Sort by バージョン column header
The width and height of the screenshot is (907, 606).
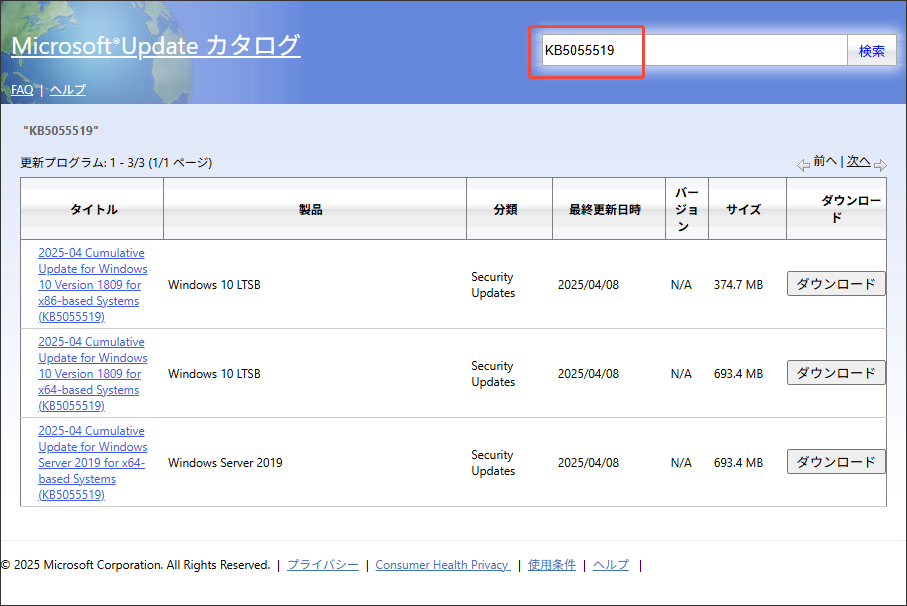(687, 209)
